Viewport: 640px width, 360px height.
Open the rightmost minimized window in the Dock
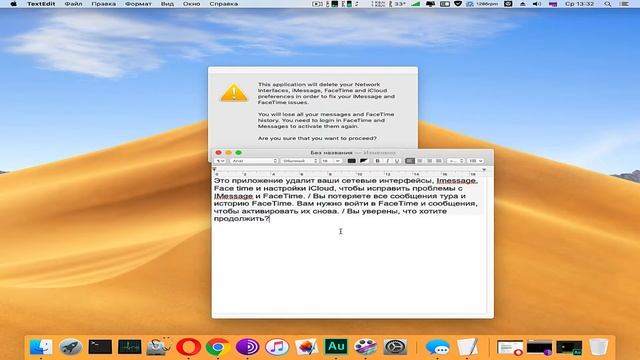(569, 347)
